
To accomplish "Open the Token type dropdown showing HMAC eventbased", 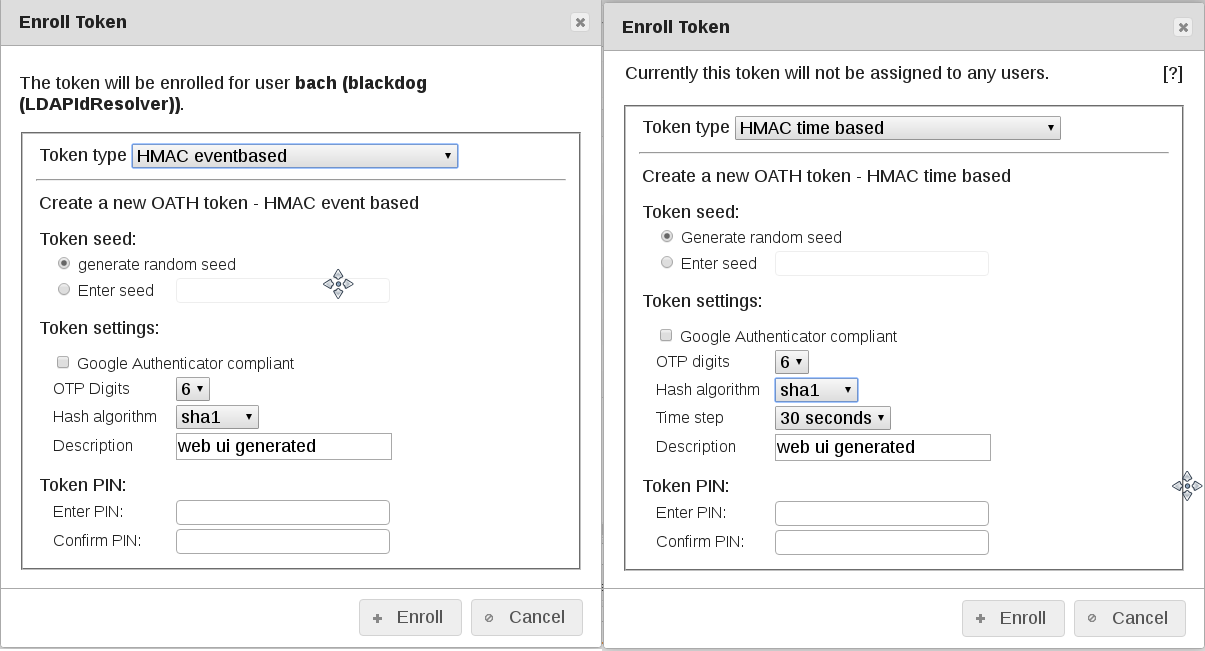I will (294, 155).
